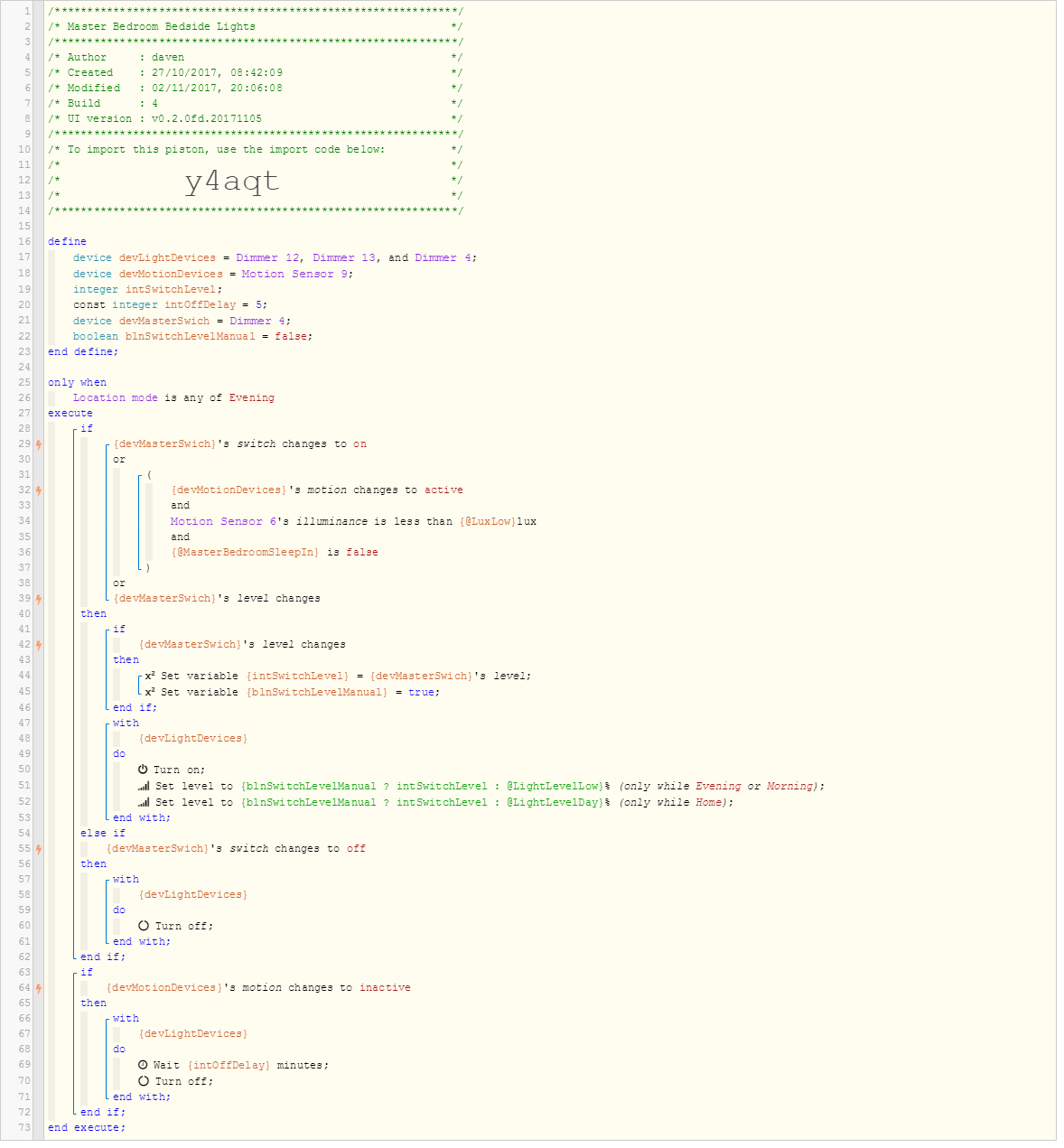Click the level icon on the LightLevelLow line
The image size is (1064, 1148).
coord(144,786)
